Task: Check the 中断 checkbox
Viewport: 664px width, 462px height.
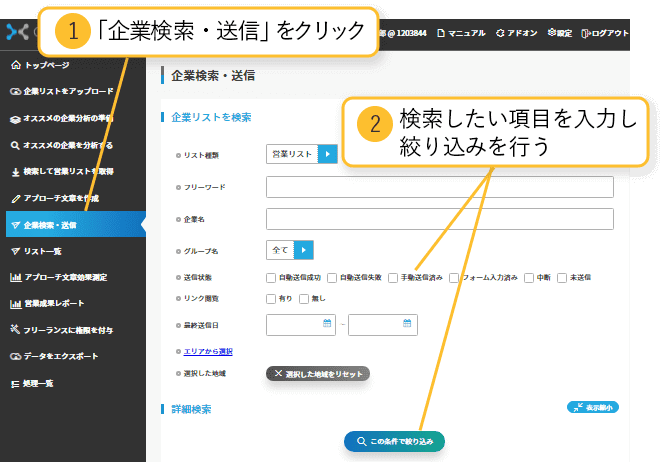Action: coord(529,278)
